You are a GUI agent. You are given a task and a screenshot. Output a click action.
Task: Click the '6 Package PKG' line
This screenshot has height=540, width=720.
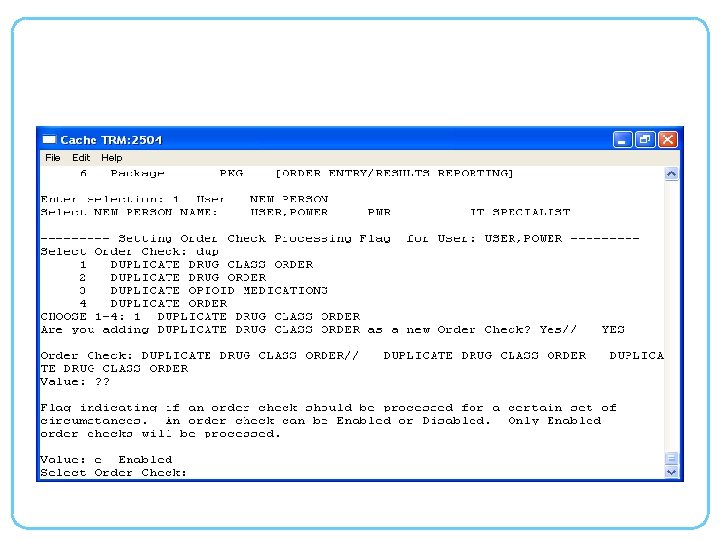[296, 173]
